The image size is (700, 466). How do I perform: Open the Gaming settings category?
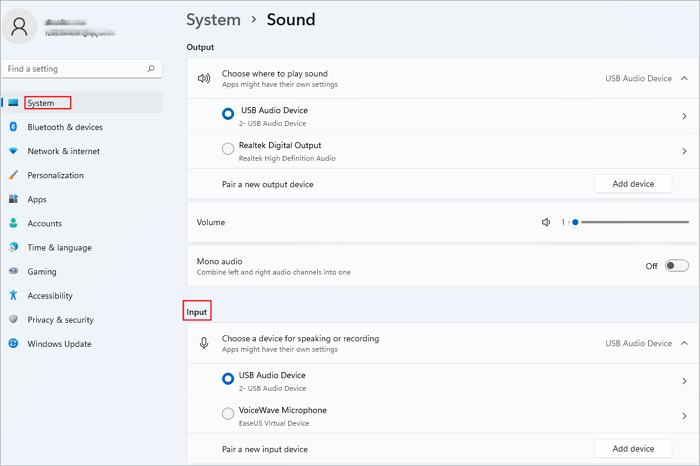[42, 272]
